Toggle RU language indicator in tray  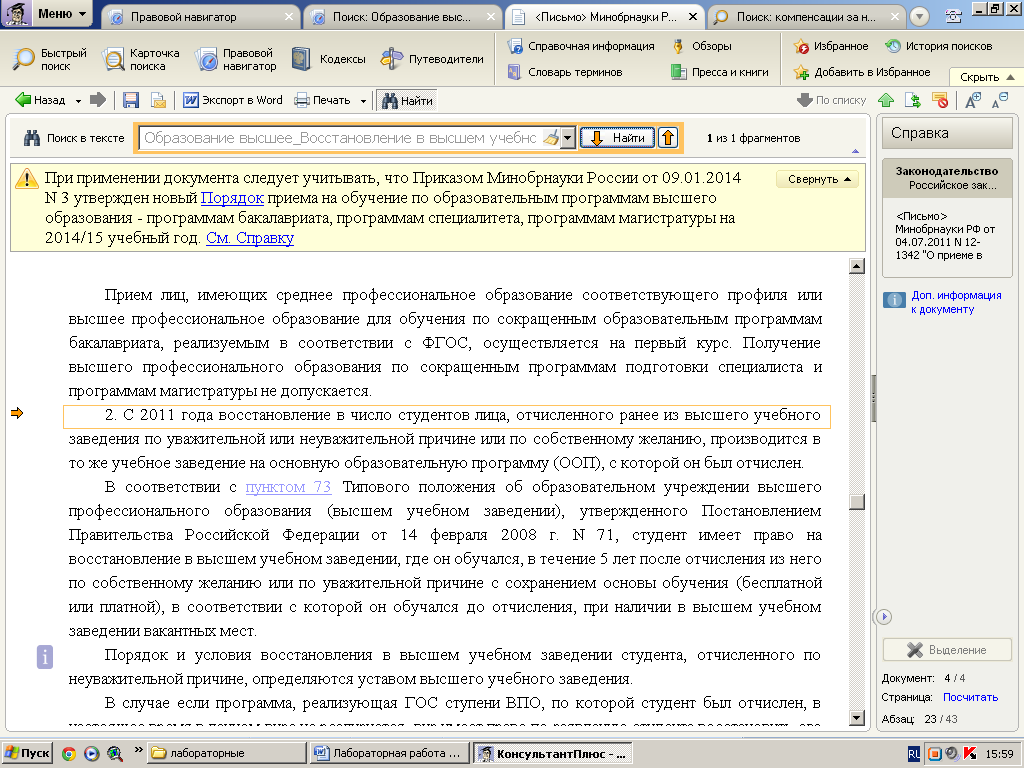click(914, 754)
